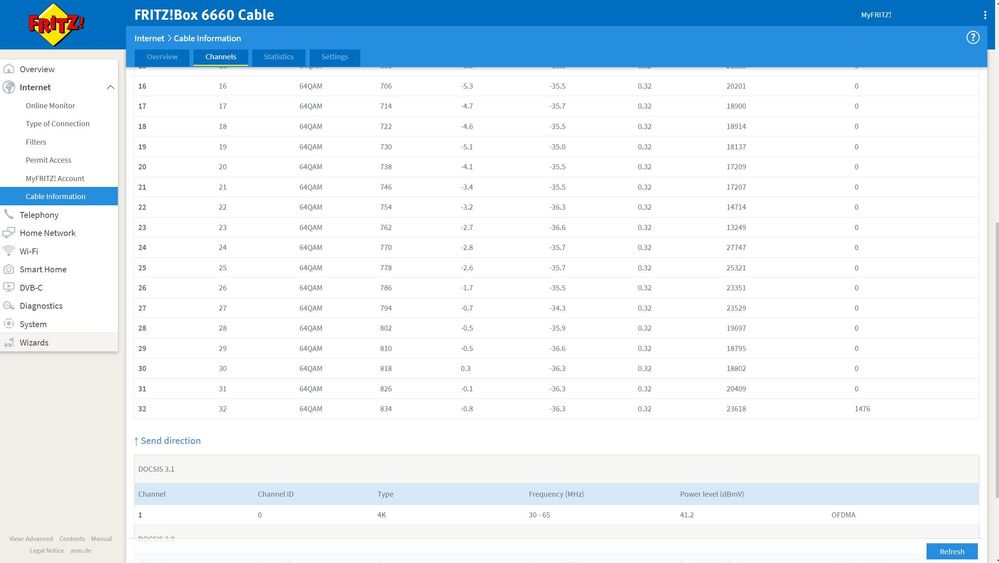The width and height of the screenshot is (999, 563).
Task: Click 30 - 65 frequency value
Action: [x=539, y=515]
